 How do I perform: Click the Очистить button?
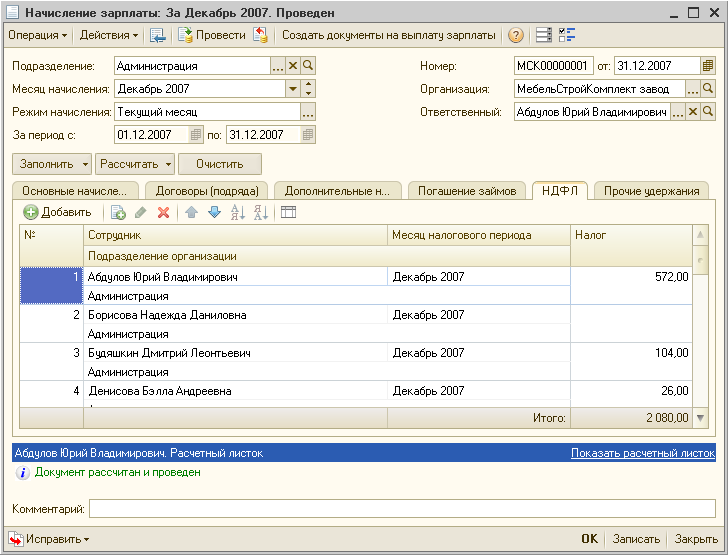tap(220, 164)
